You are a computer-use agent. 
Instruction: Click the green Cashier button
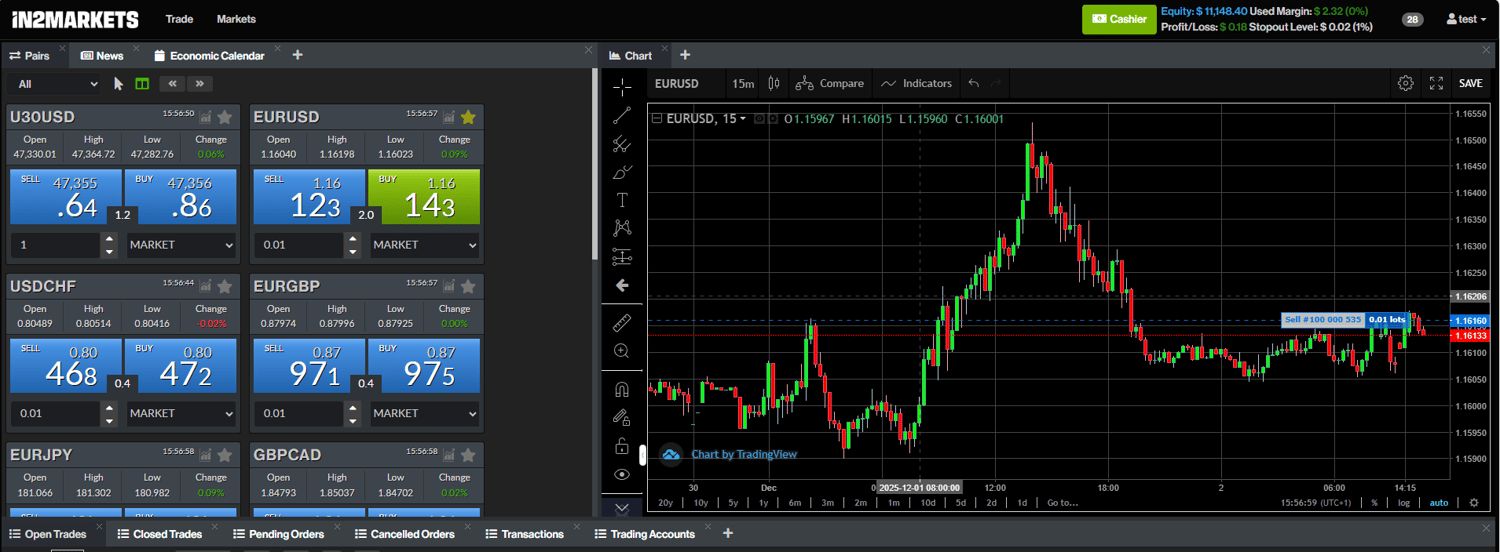pos(1117,19)
